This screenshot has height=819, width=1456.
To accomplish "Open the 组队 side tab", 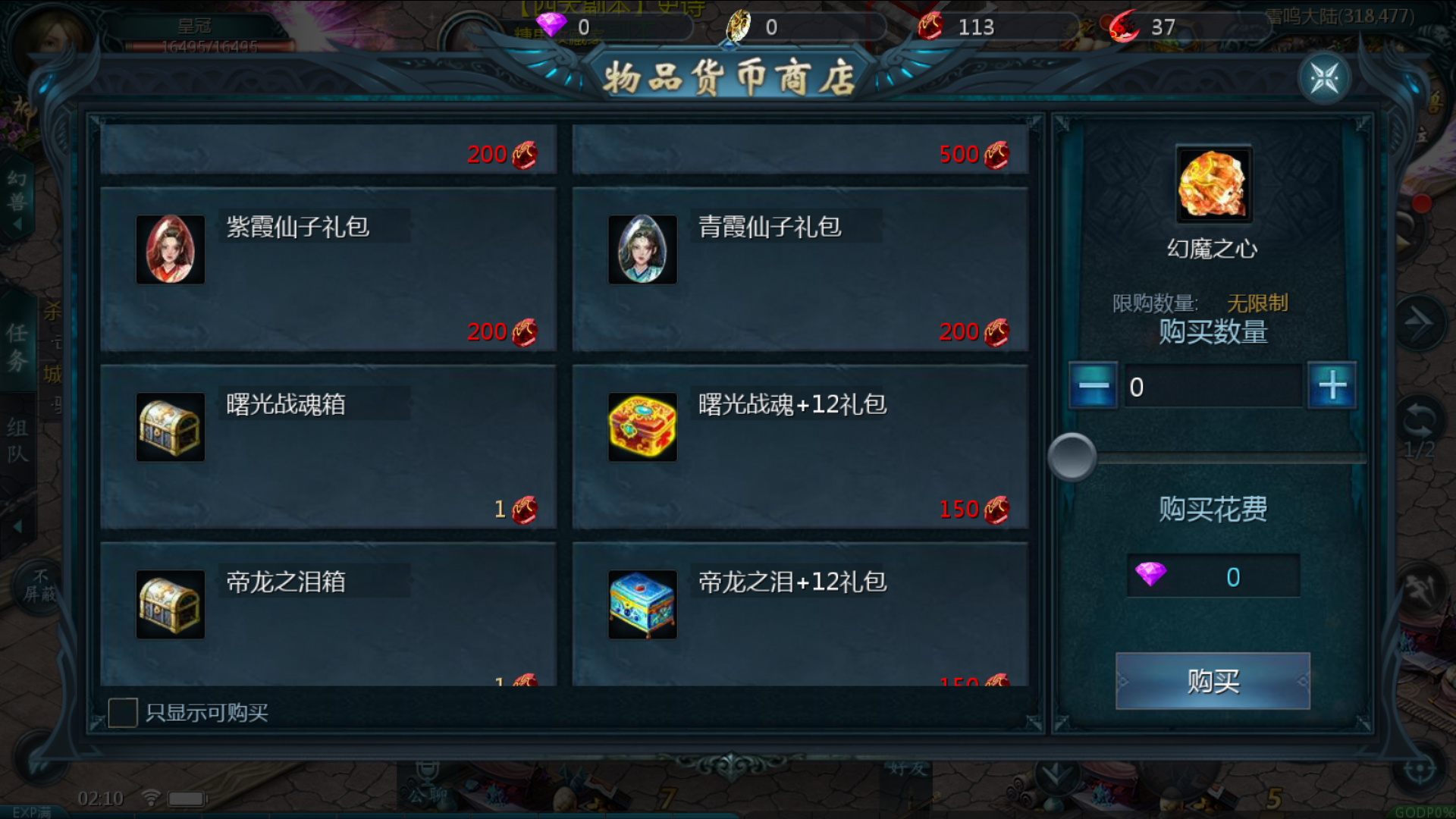I will point(18,440).
